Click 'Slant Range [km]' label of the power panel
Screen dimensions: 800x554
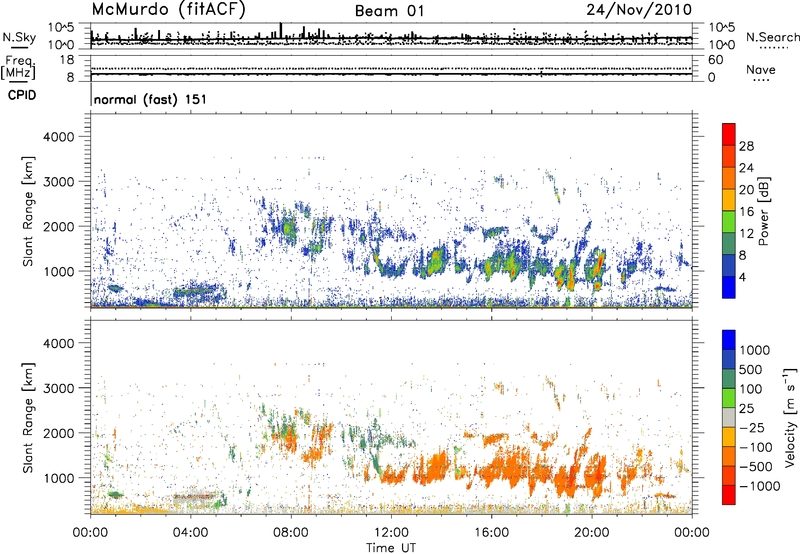click(29, 211)
